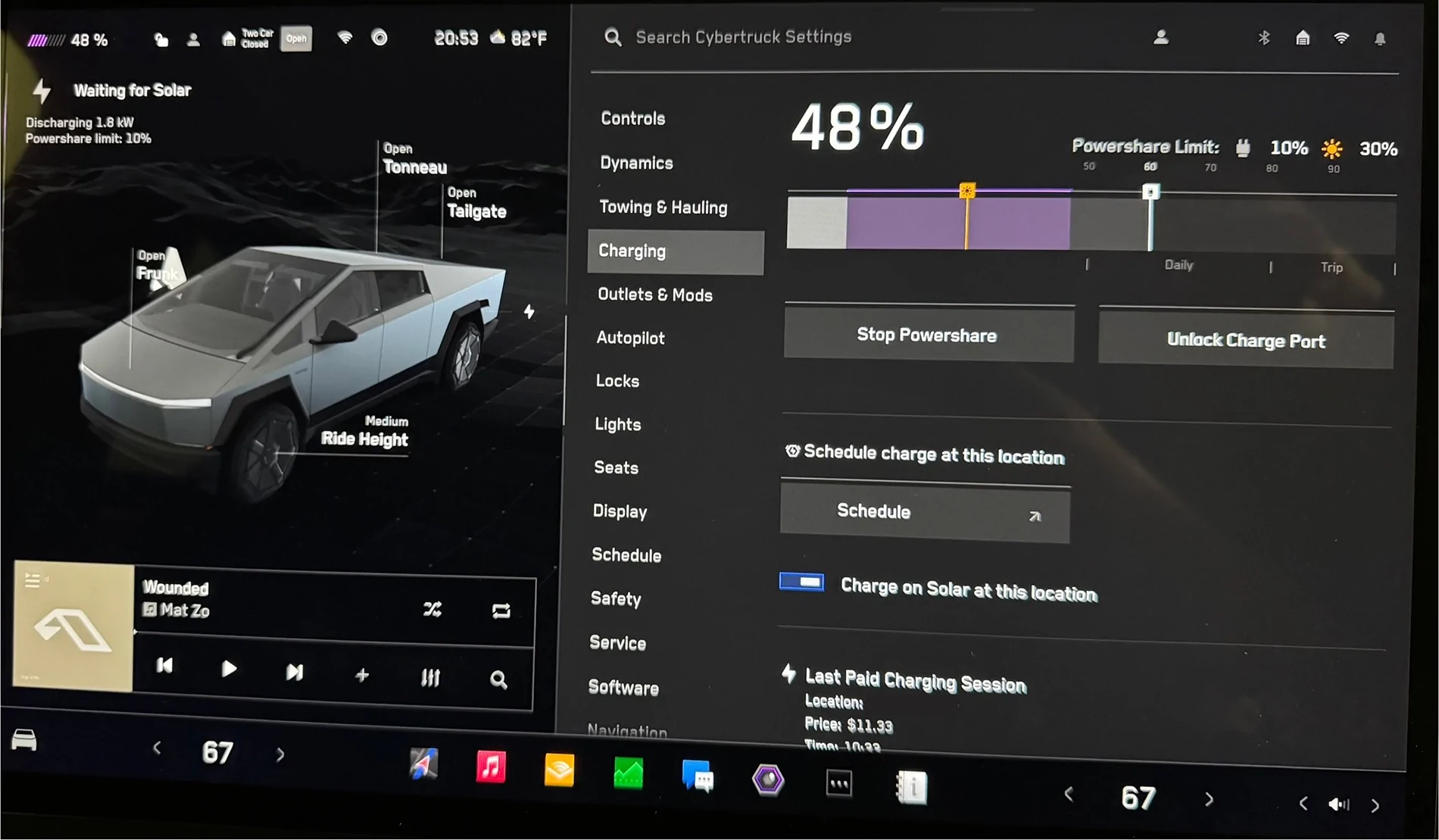Open the Locks settings section
The height and width of the screenshot is (840, 1439).
[x=617, y=381]
